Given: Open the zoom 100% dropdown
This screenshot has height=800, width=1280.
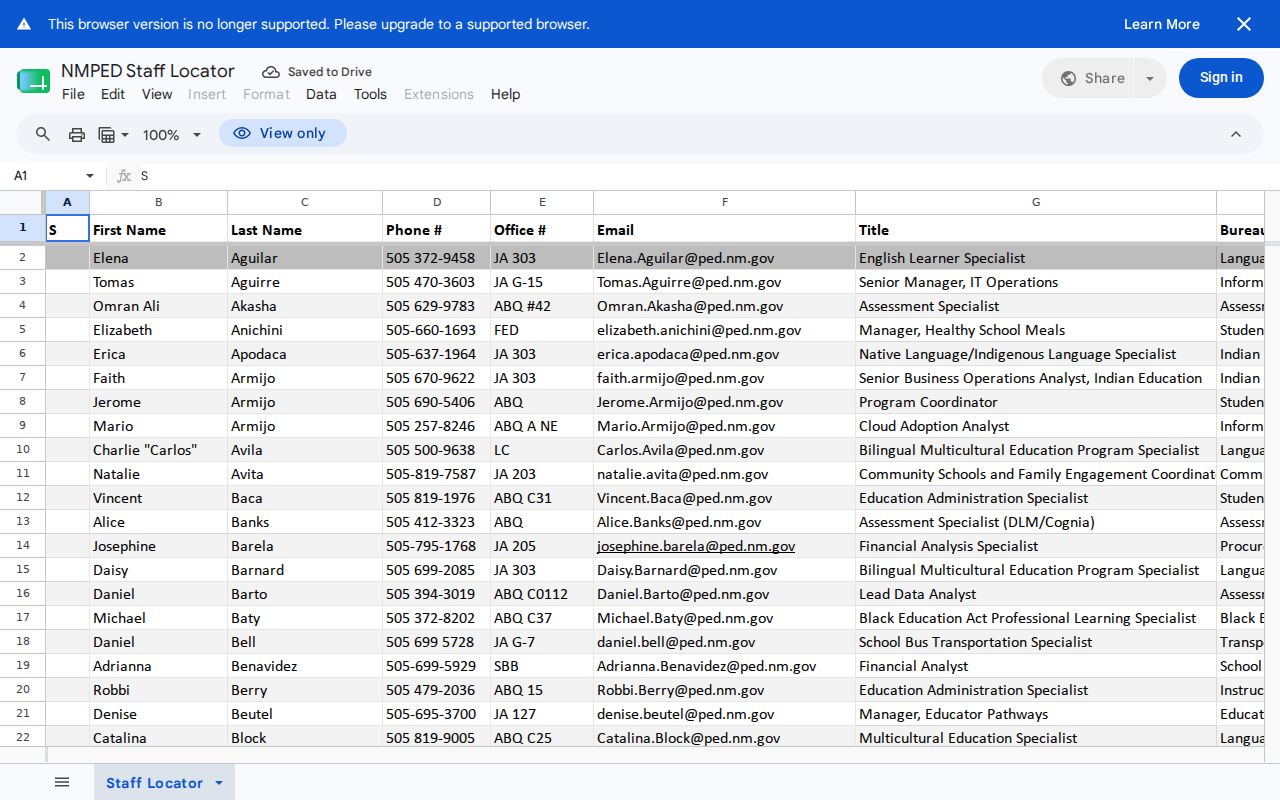Looking at the screenshot, I should point(171,134).
